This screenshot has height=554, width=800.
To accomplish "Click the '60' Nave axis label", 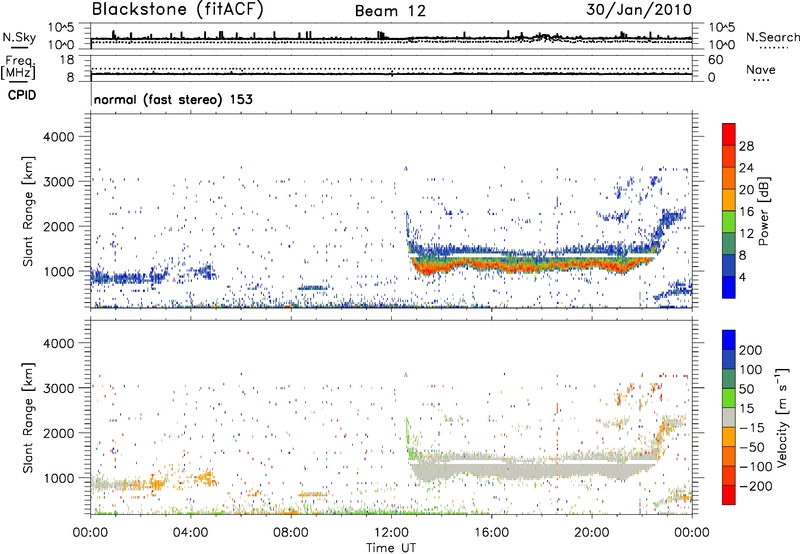I will [715, 60].
